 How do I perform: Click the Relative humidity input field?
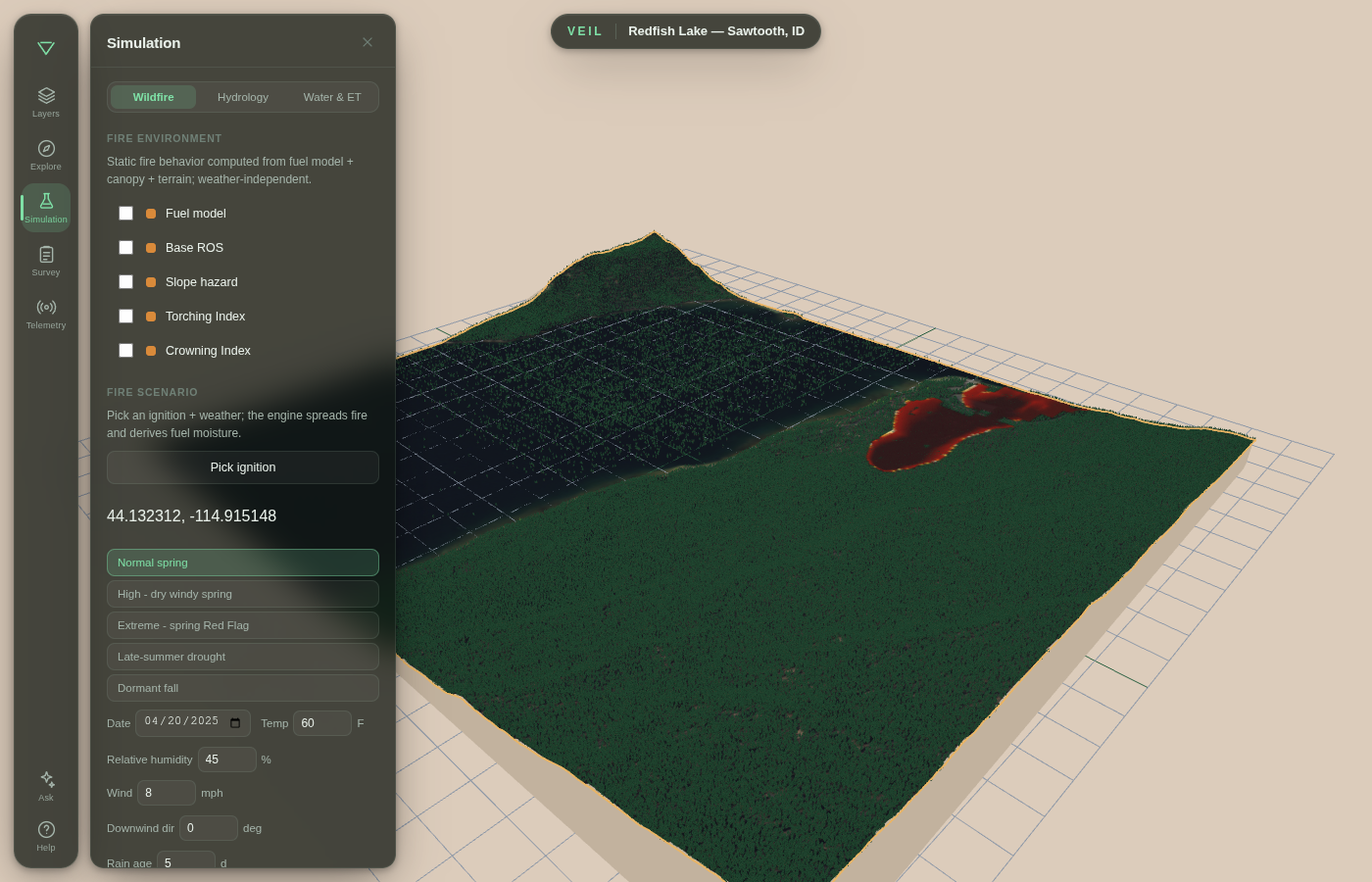227,759
